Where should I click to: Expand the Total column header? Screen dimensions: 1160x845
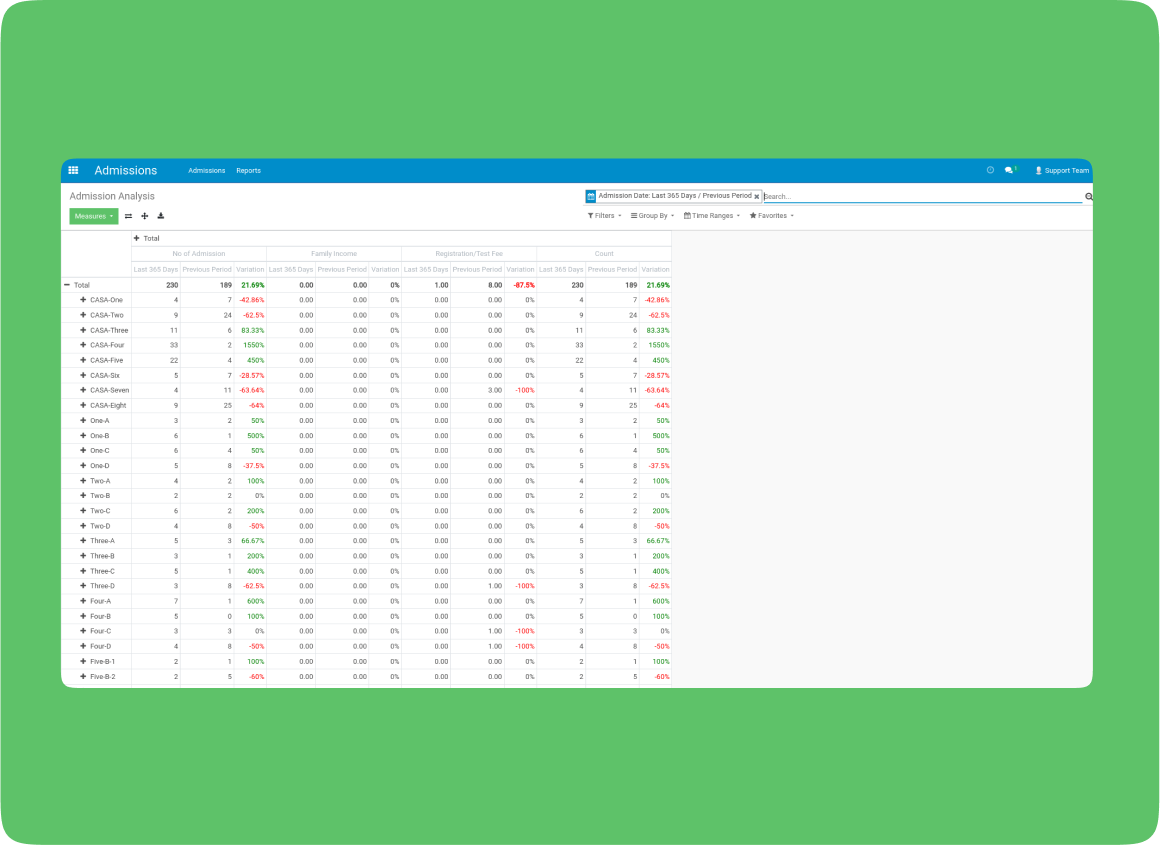tap(137, 239)
